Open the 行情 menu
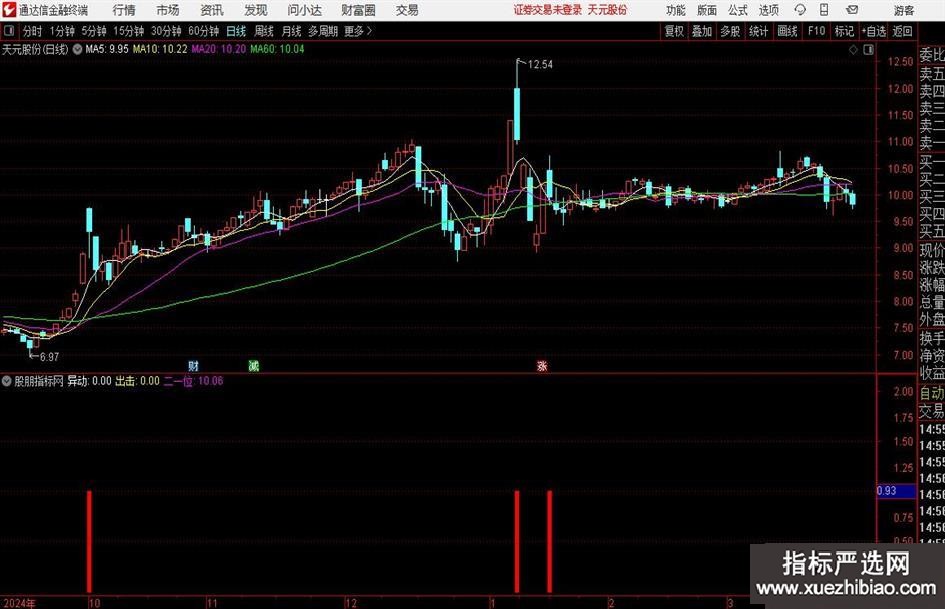Screen dimensions: 945x609 pos(124,10)
